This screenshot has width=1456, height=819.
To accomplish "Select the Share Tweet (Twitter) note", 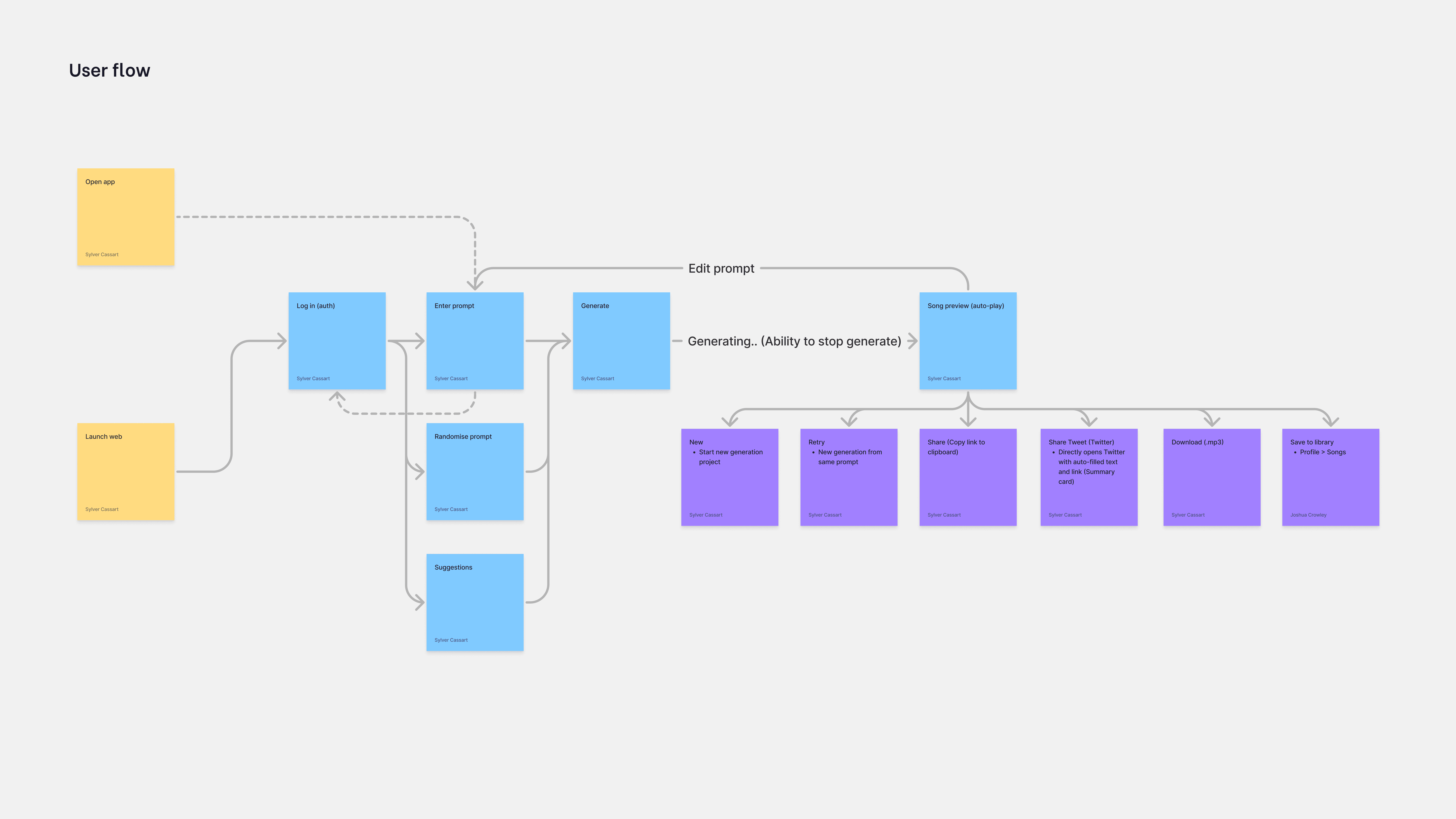I will pos(1089,477).
